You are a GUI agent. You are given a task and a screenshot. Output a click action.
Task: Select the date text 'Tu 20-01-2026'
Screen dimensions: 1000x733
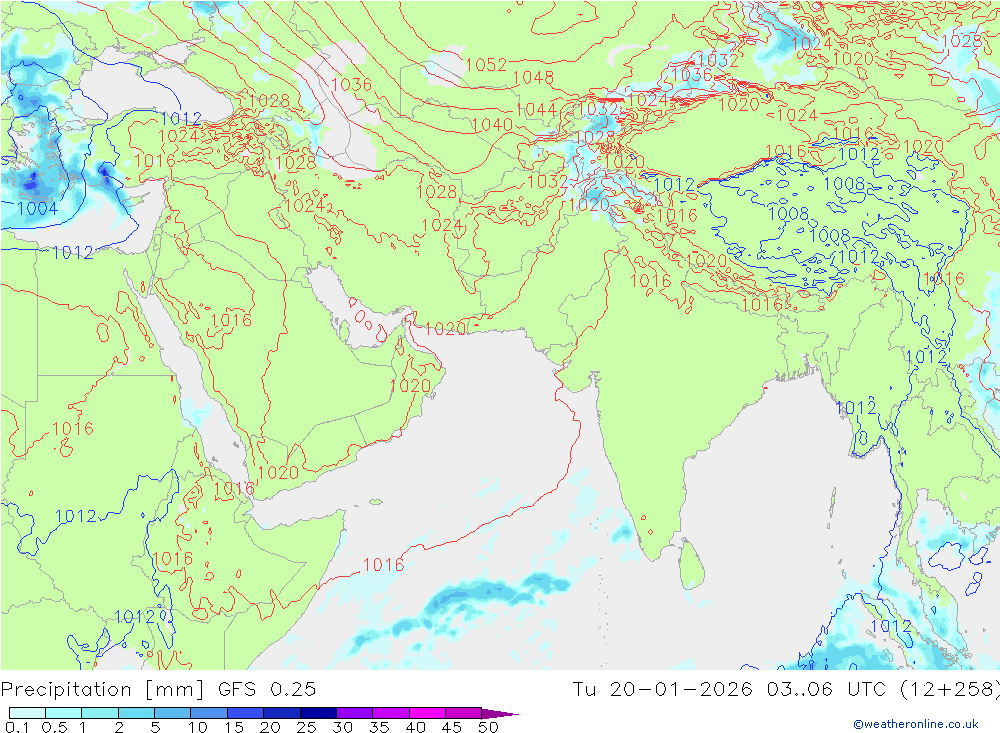(x=663, y=690)
